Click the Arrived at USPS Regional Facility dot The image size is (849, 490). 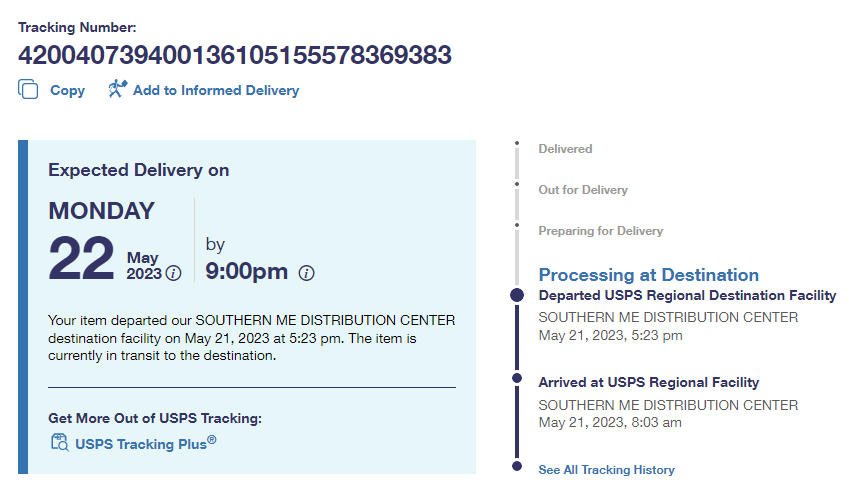point(517,379)
